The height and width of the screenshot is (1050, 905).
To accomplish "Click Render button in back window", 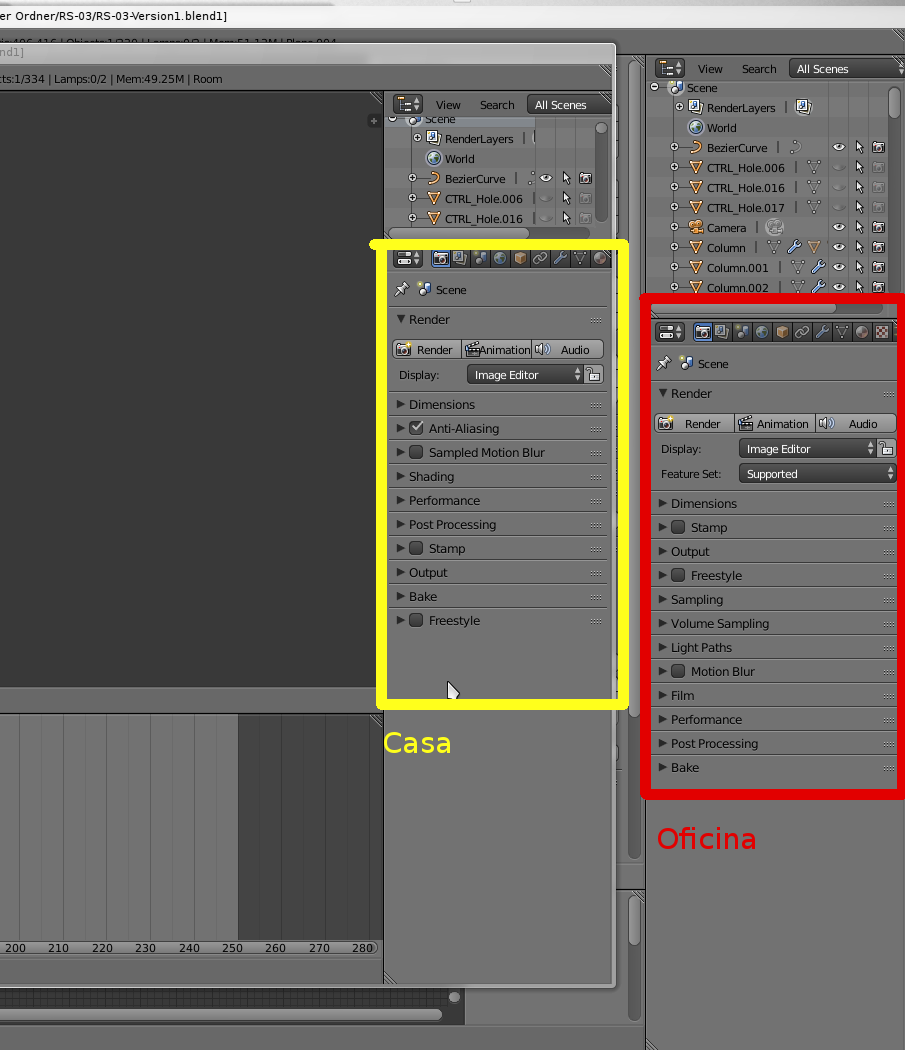I will [695, 423].
